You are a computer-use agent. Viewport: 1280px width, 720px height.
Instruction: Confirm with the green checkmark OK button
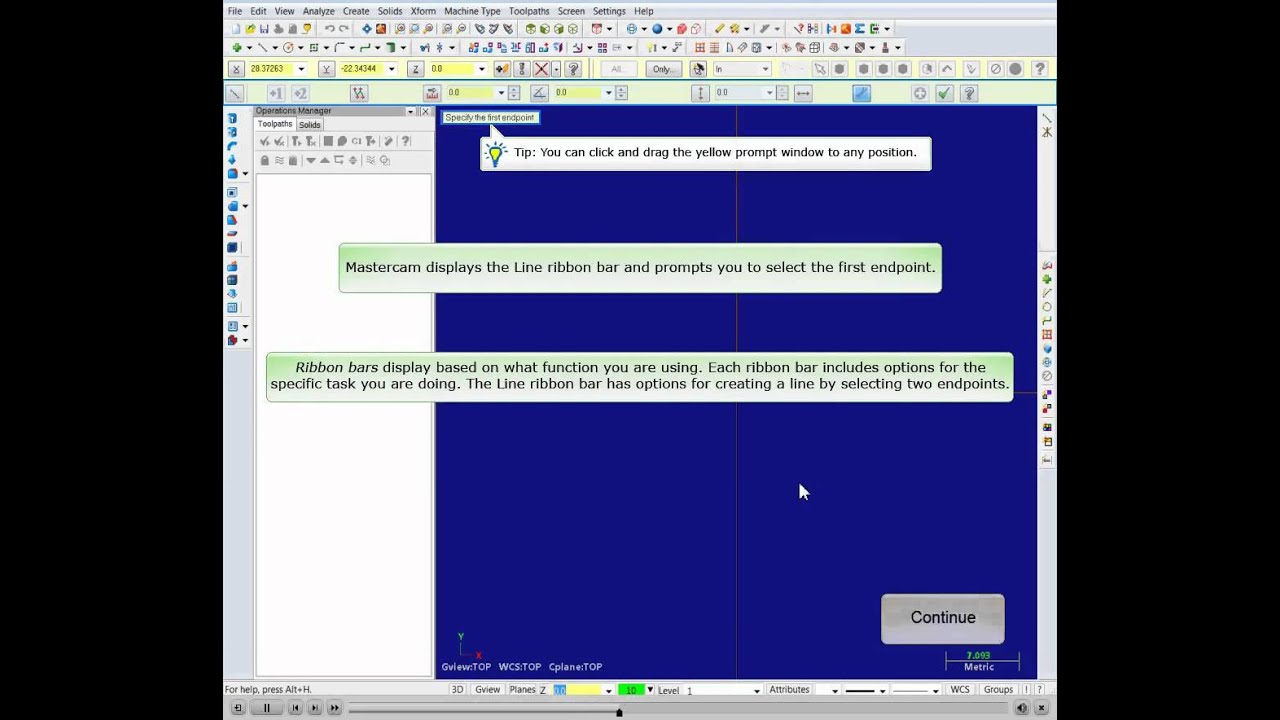coord(944,93)
